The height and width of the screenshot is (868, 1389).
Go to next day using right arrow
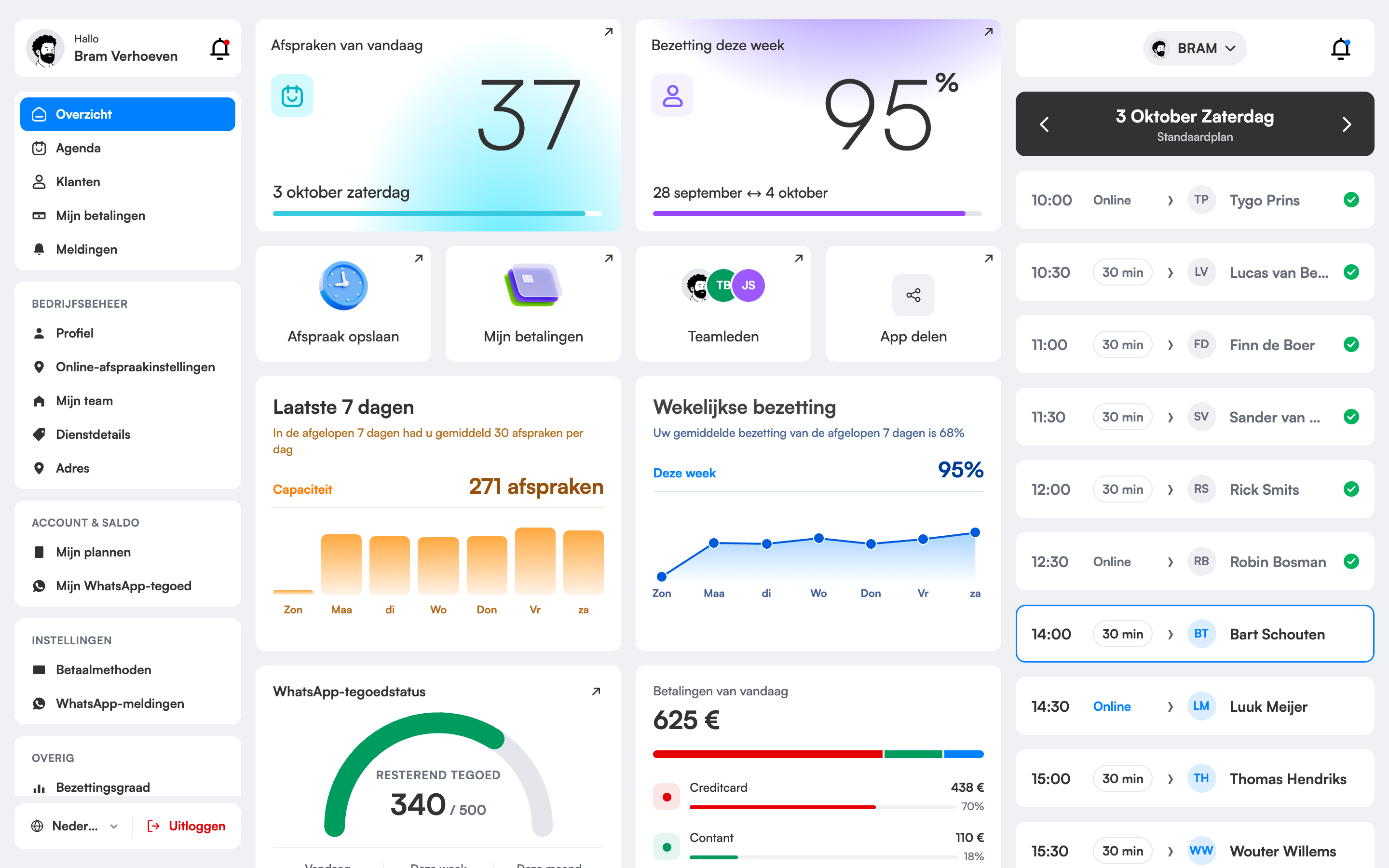1347,124
